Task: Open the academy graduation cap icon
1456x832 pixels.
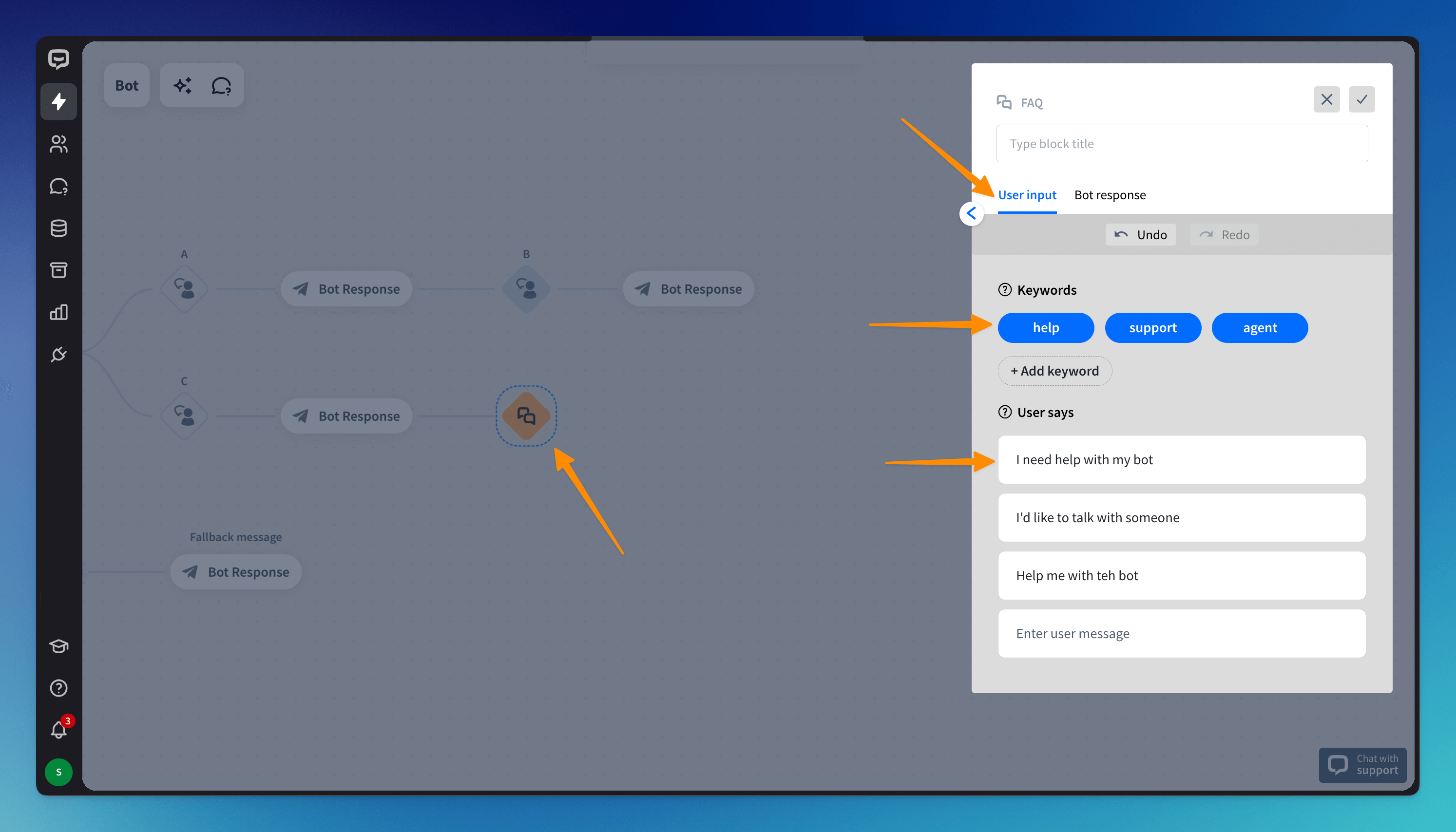Action: pyautogui.click(x=58, y=646)
